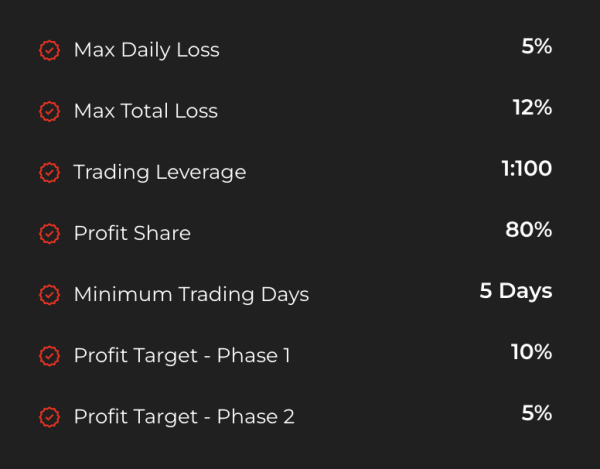Click the check badge for Profit Target Phase 2
The image size is (600, 469).
(x=49, y=417)
